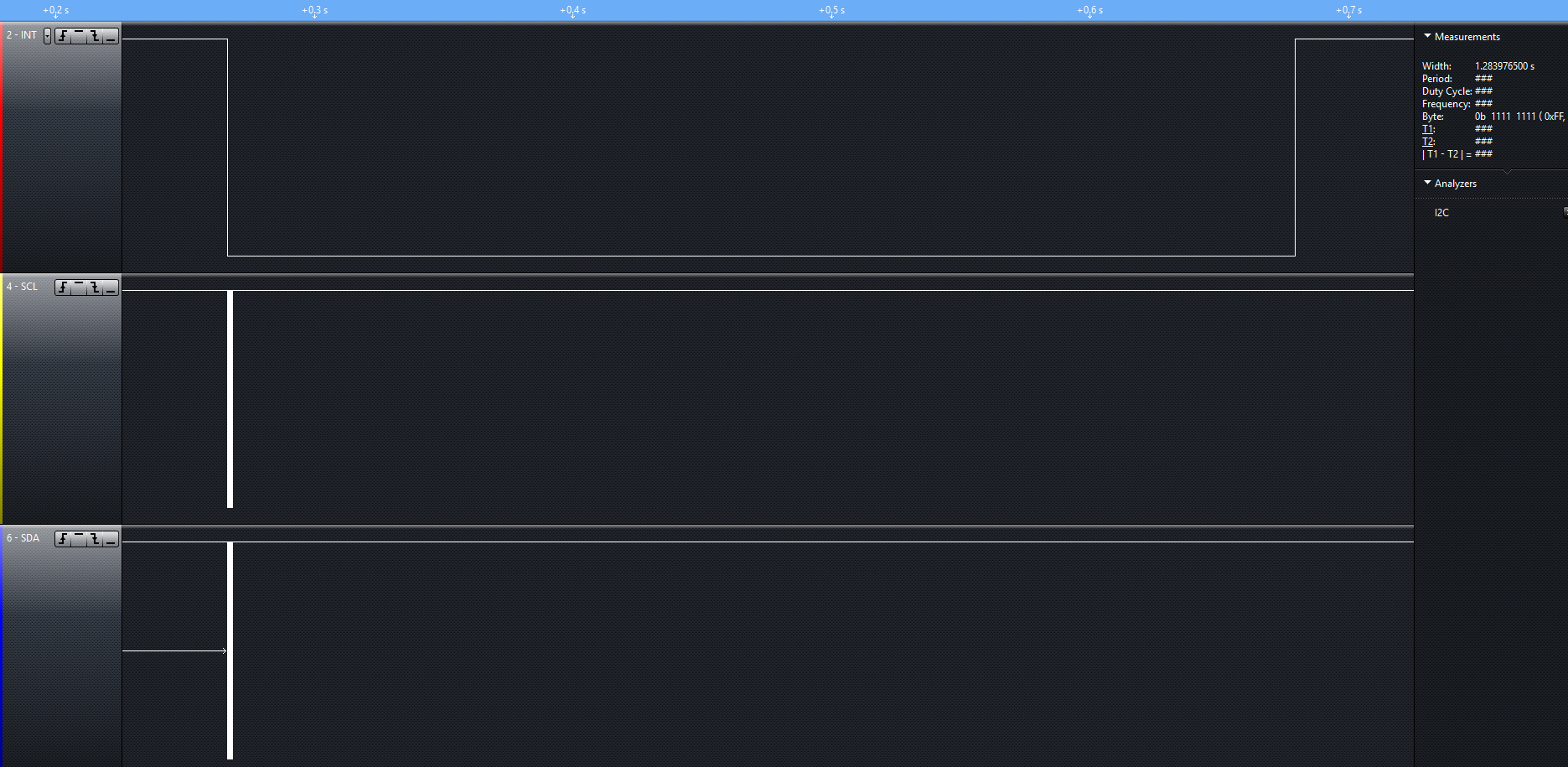This screenshot has width=1568, height=767.
Task: Select high level trigger on INT channel
Action: [79, 36]
